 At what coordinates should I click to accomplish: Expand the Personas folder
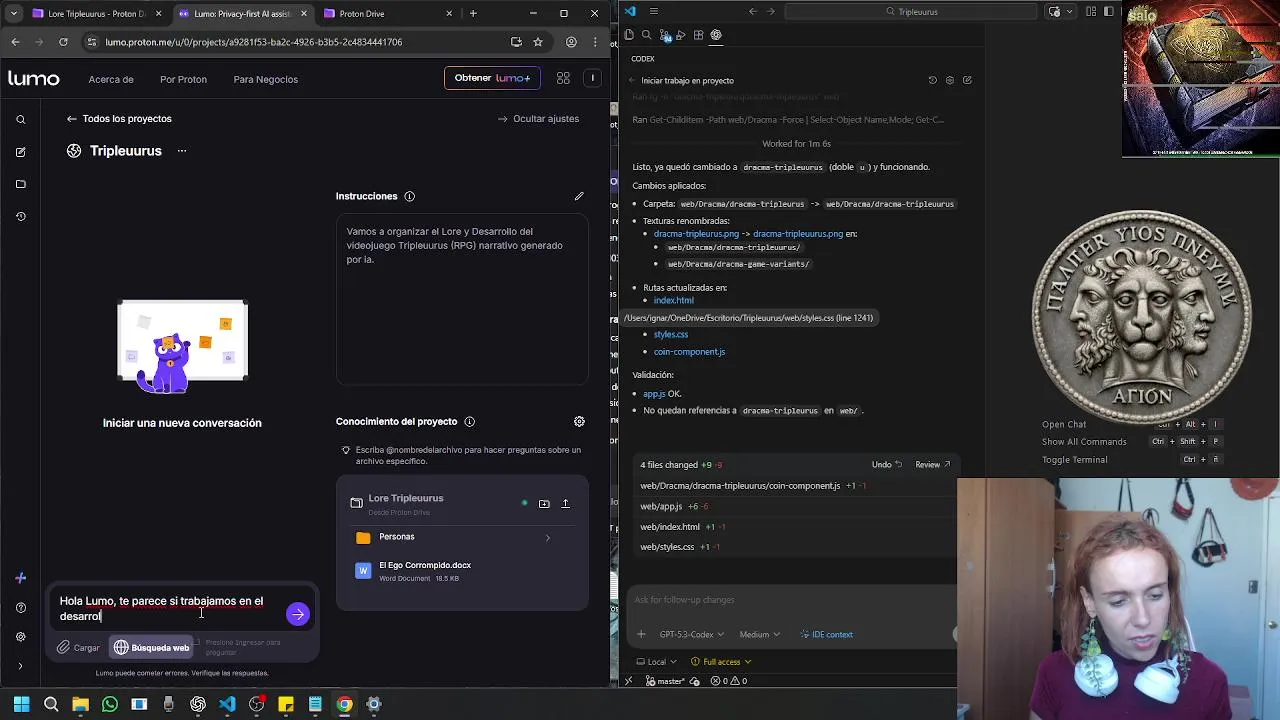[462, 537]
